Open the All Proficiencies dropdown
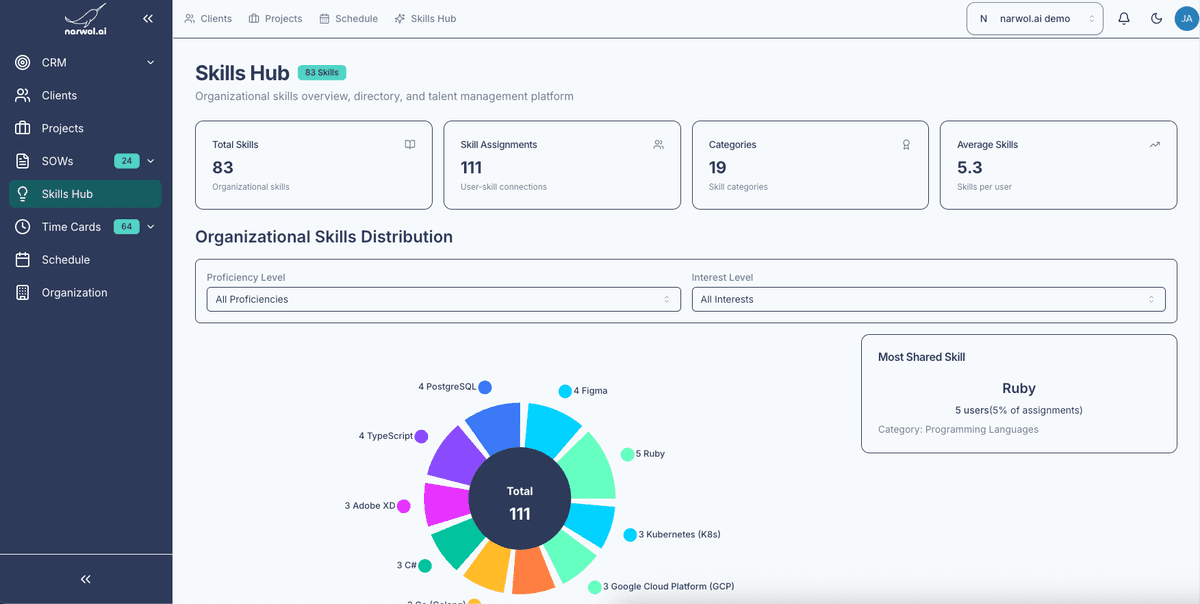Viewport: 1200px width, 604px height. tap(443, 299)
